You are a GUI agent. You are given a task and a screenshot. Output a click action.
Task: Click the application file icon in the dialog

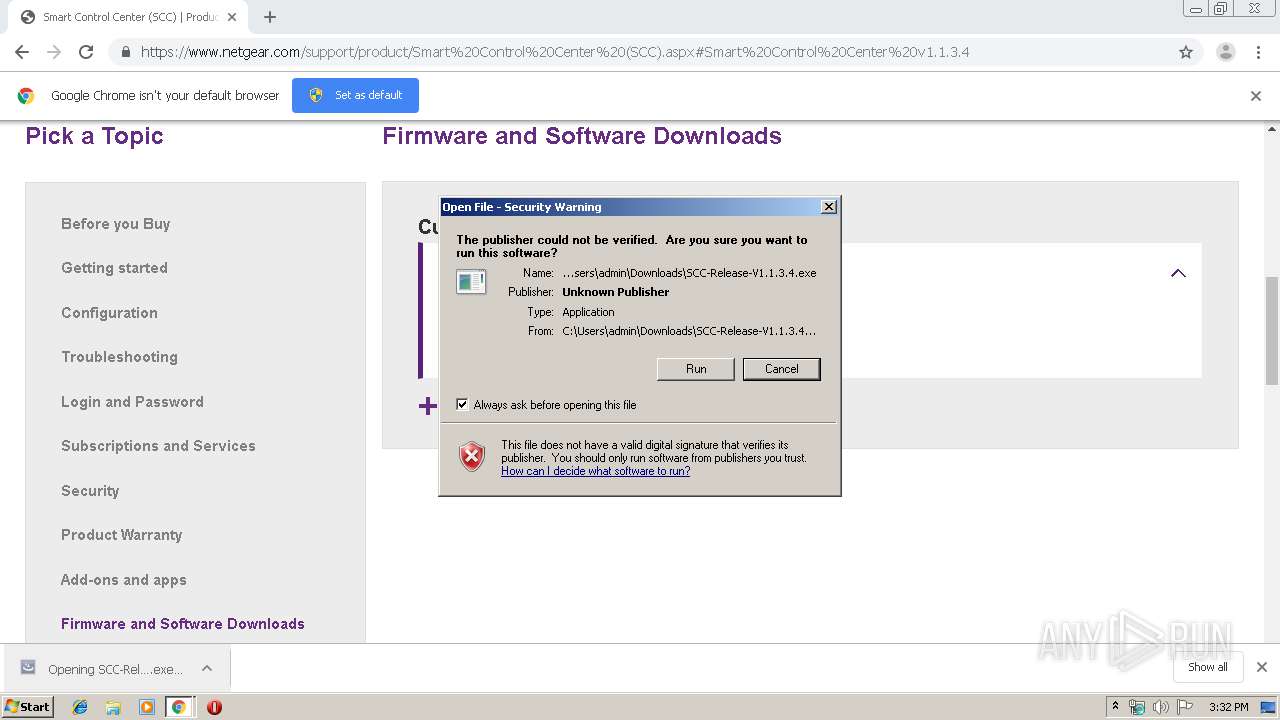(471, 282)
